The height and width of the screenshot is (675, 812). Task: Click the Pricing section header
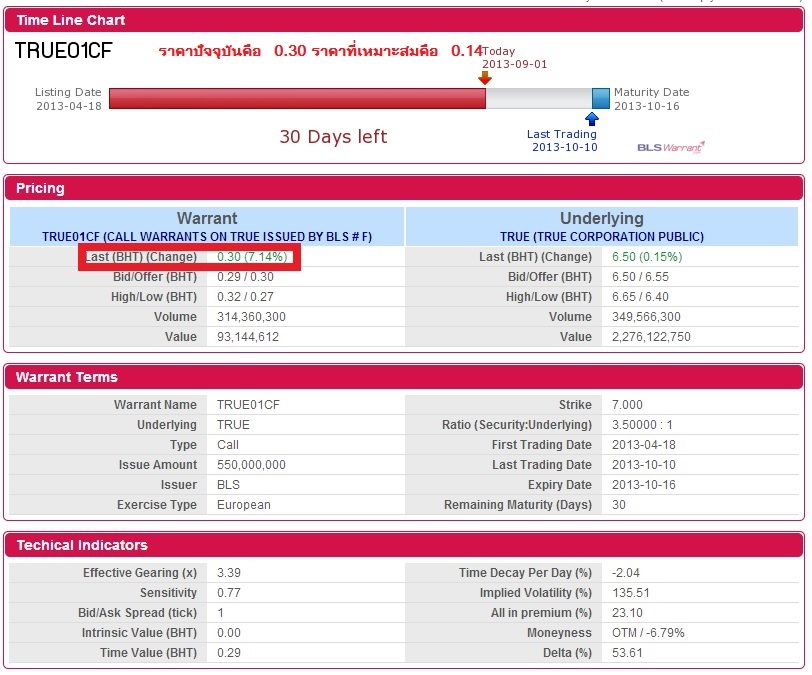[x=404, y=188]
